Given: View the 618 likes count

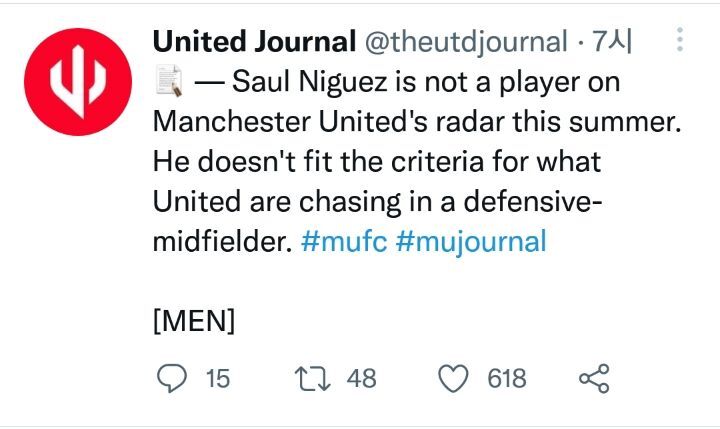Looking at the screenshot, I should [x=506, y=378].
